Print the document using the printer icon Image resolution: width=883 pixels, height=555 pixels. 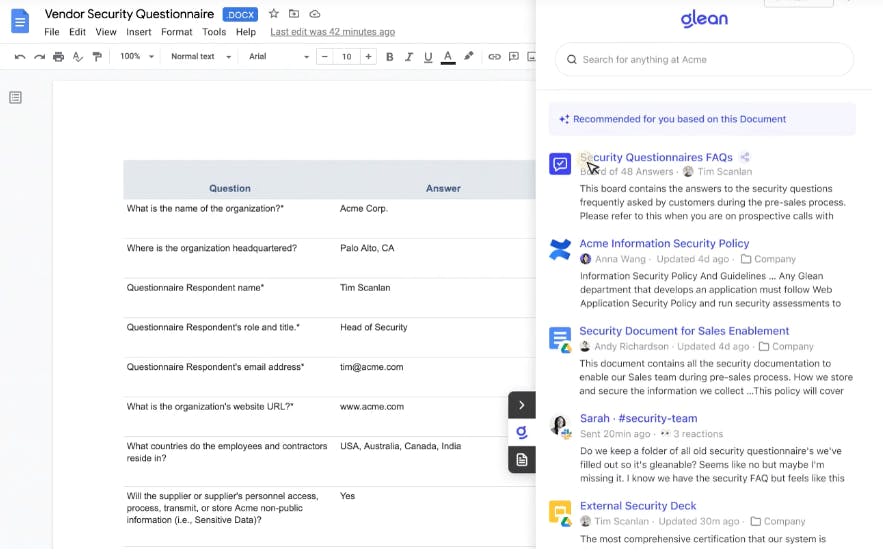click(x=59, y=57)
